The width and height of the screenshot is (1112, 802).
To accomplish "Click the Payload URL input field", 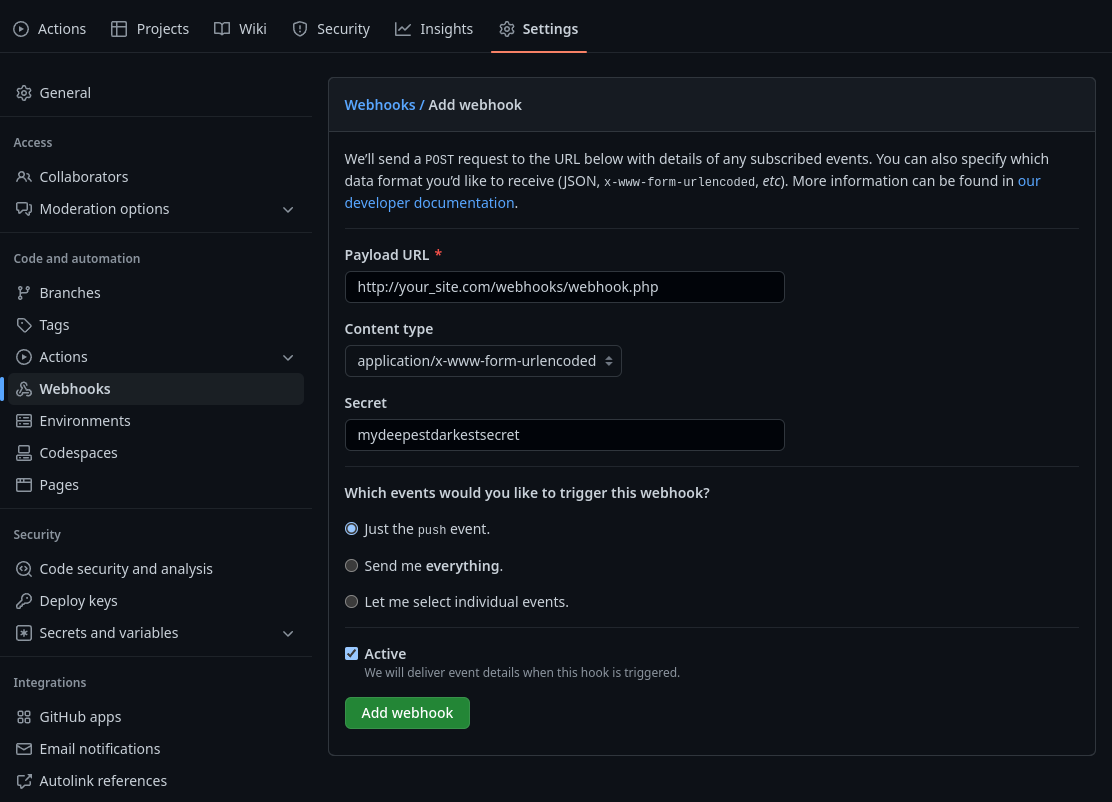I will point(565,287).
